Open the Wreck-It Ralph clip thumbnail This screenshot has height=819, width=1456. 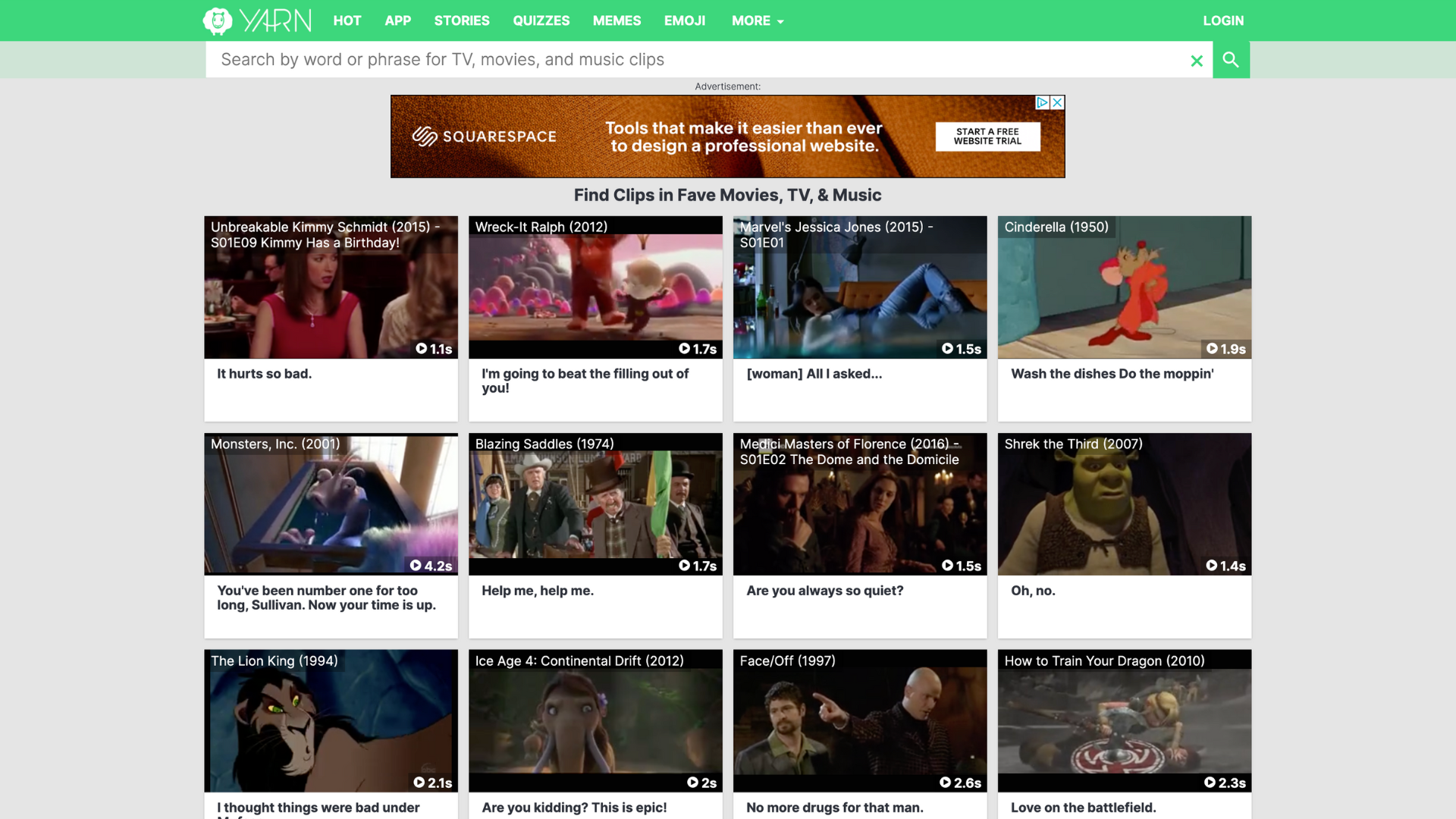pyautogui.click(x=595, y=287)
